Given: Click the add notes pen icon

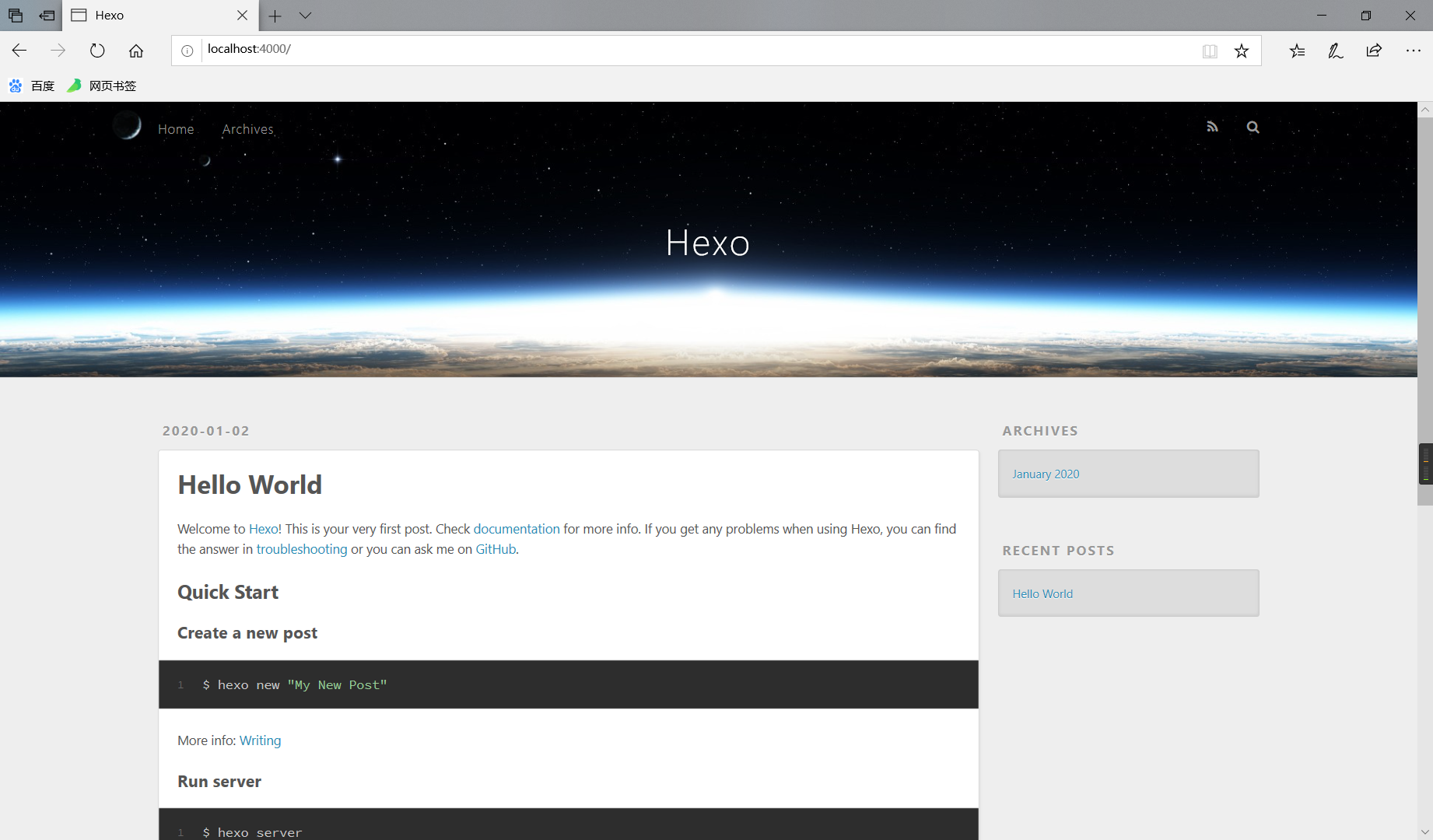Looking at the screenshot, I should 1336,51.
